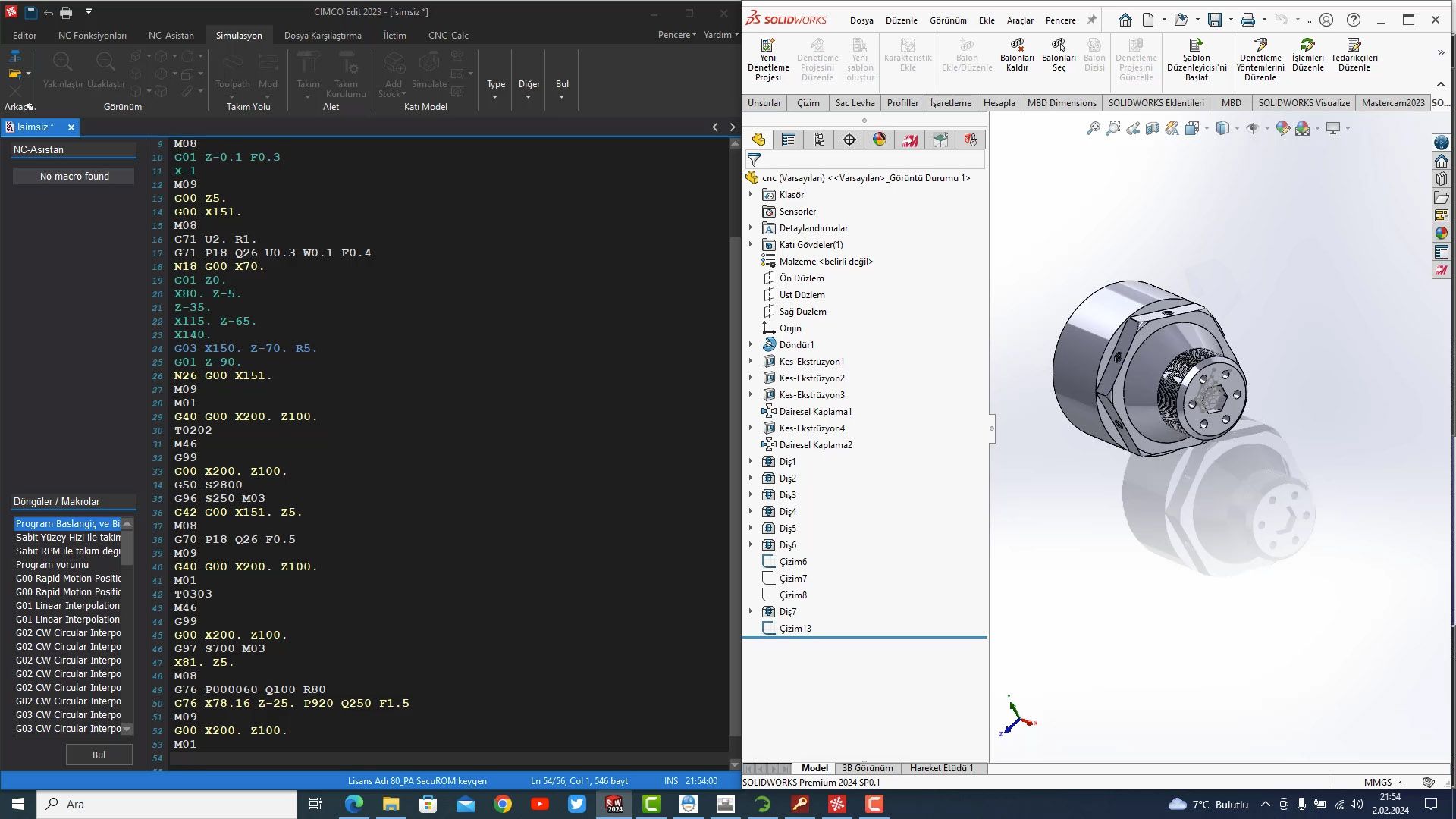
Task: Click the No macro found button
Action: click(x=74, y=176)
